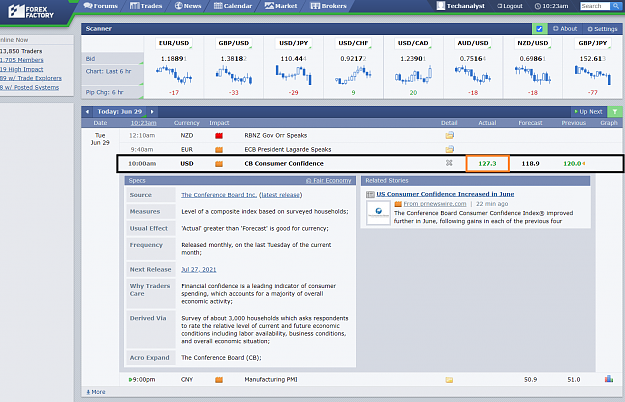Screen dimensions: 625x402
Task: Click the orange impact icon for EUR
Action: click(x=219, y=150)
